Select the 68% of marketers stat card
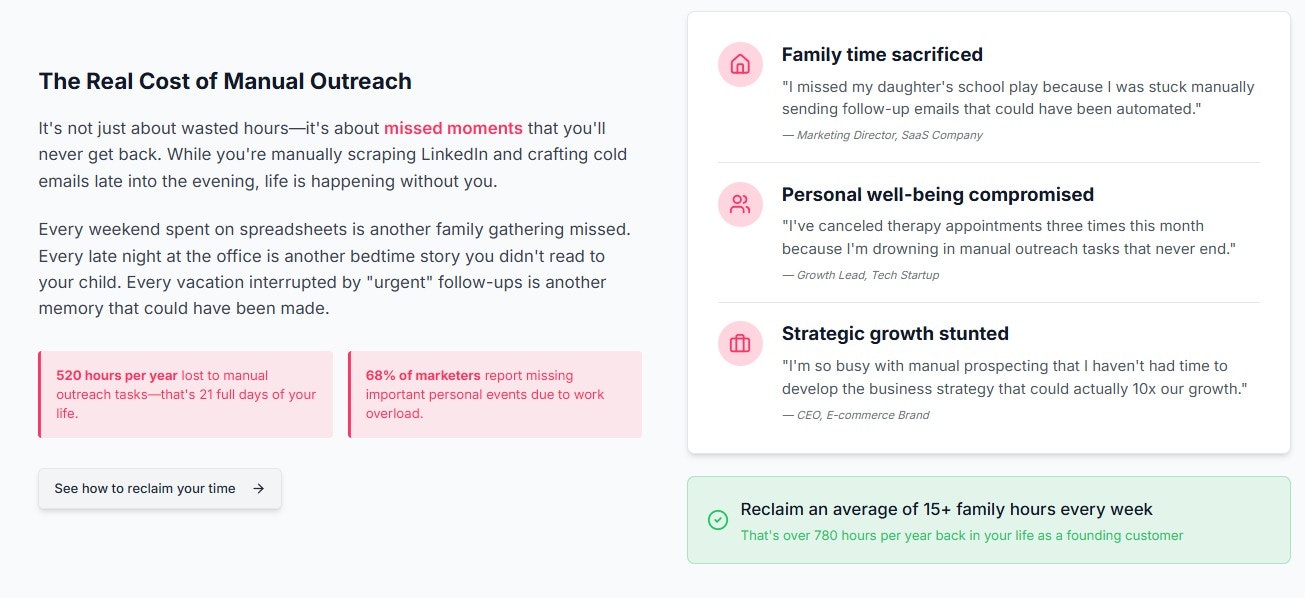 coord(495,394)
